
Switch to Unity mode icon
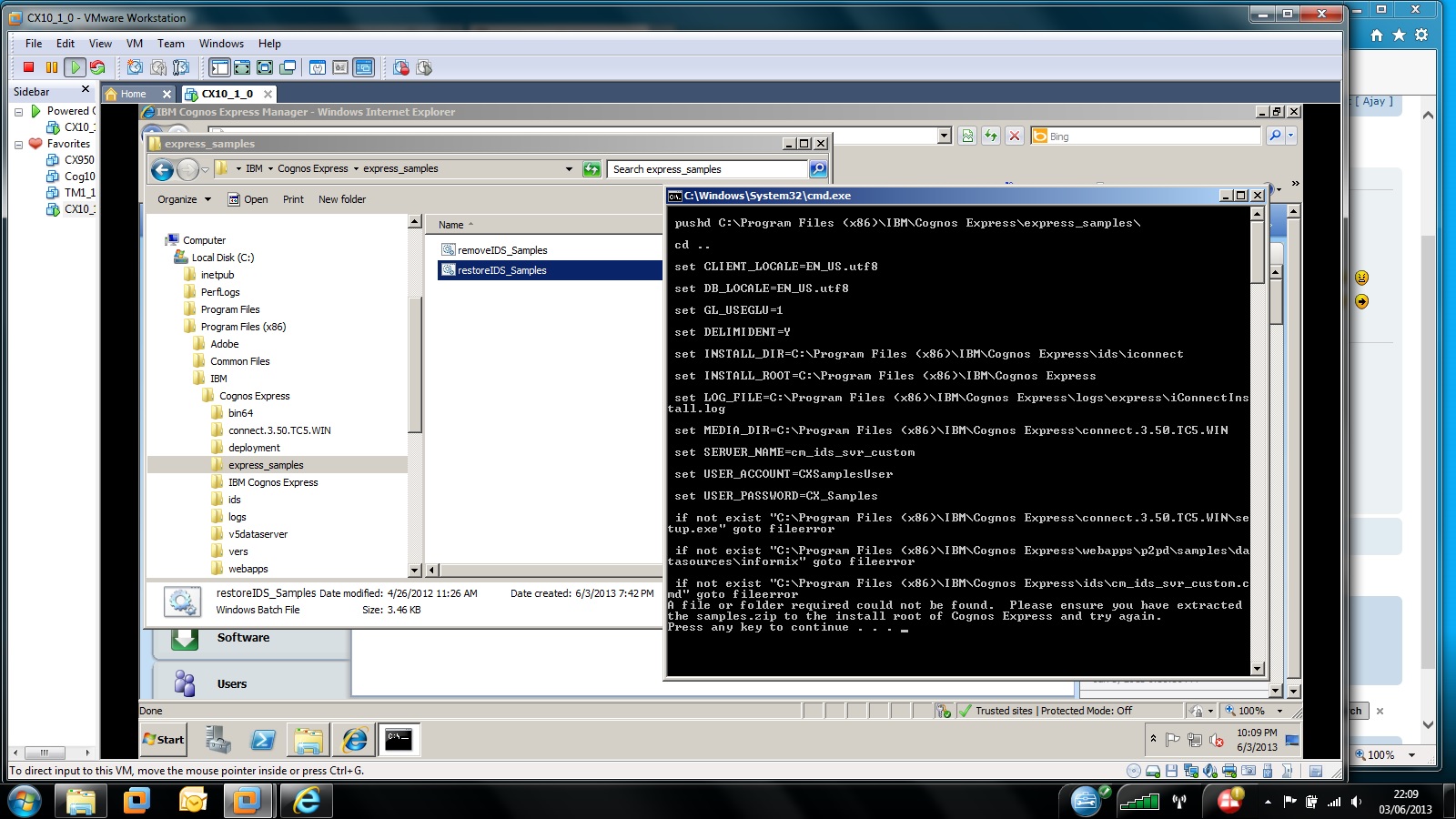click(288, 67)
